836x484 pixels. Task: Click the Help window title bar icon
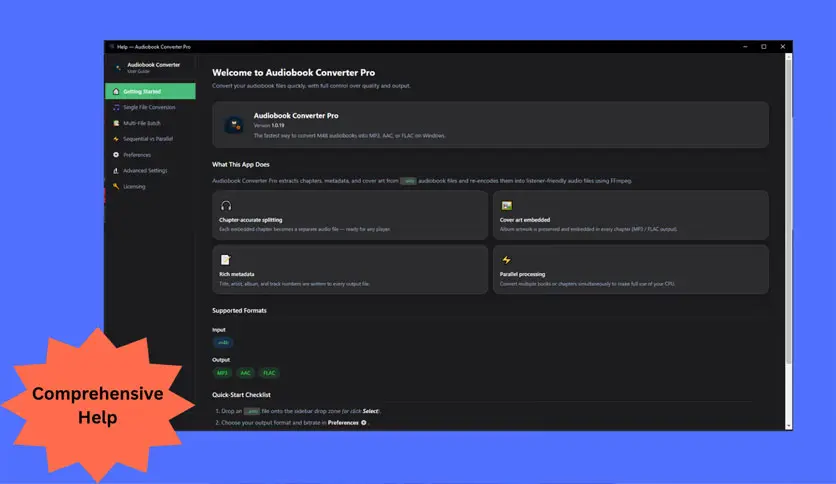point(111,46)
